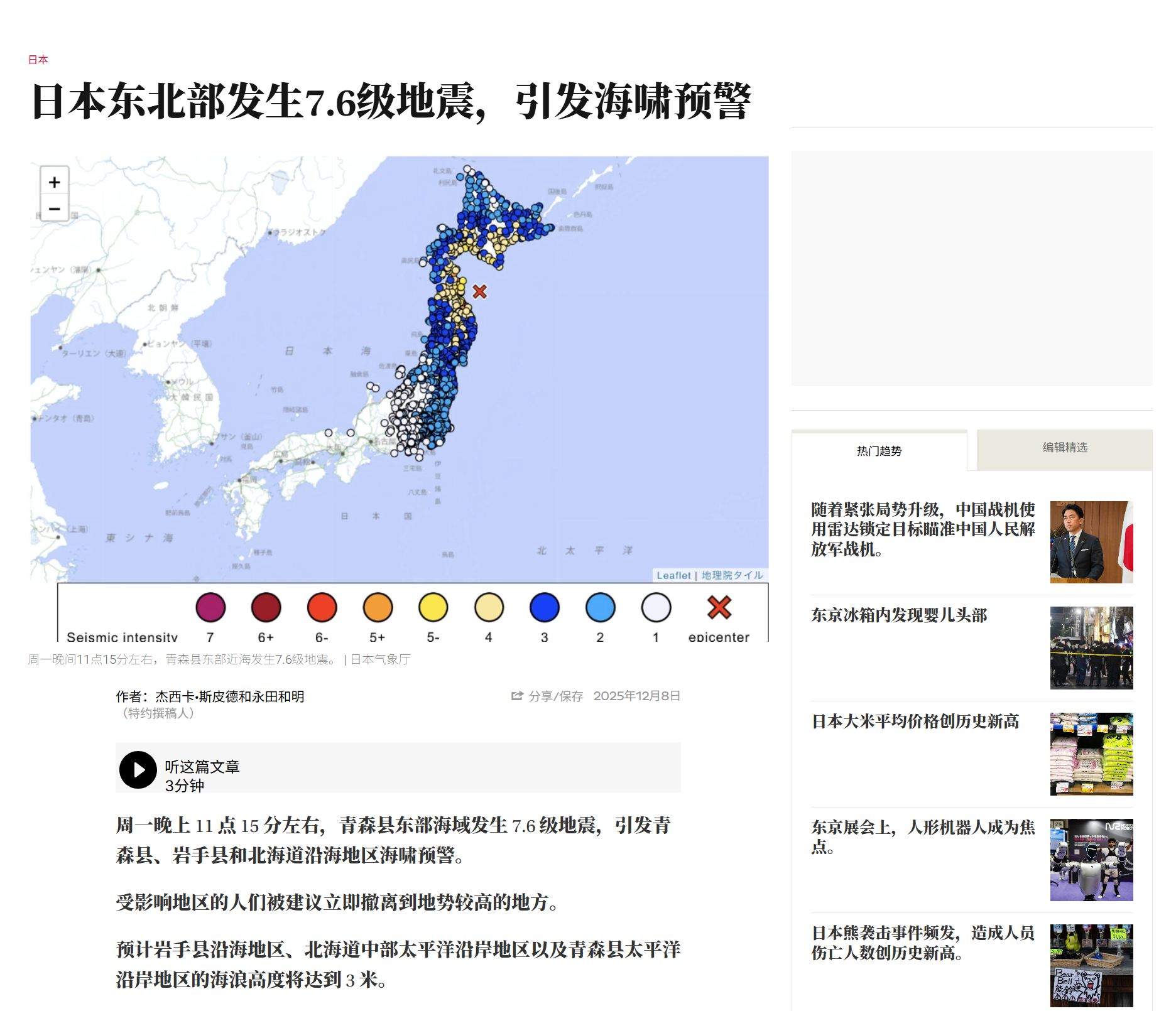Open the 日本 category link
Image resolution: width=1176 pixels, height=1011 pixels.
(38, 60)
